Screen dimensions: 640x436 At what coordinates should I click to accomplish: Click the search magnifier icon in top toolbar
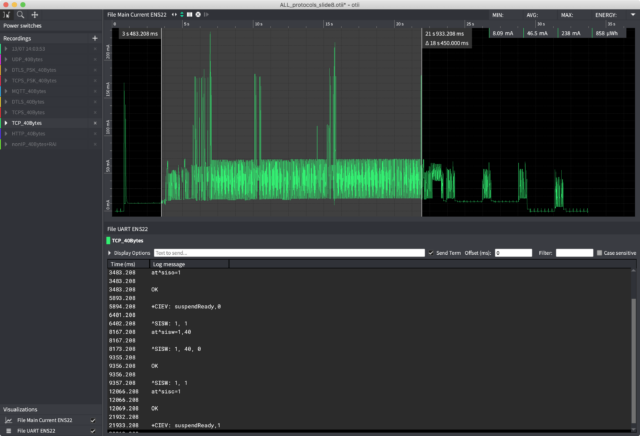(21, 15)
